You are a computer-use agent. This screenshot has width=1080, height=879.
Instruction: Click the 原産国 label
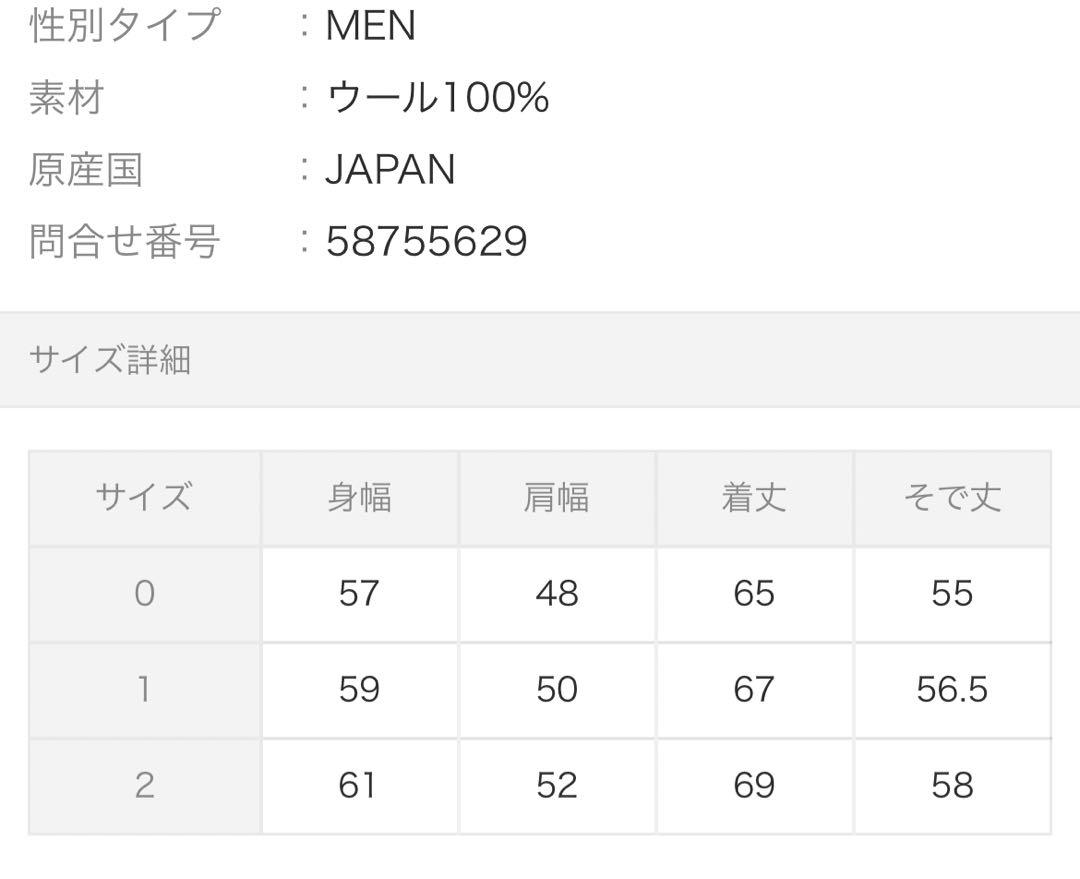(x=86, y=169)
